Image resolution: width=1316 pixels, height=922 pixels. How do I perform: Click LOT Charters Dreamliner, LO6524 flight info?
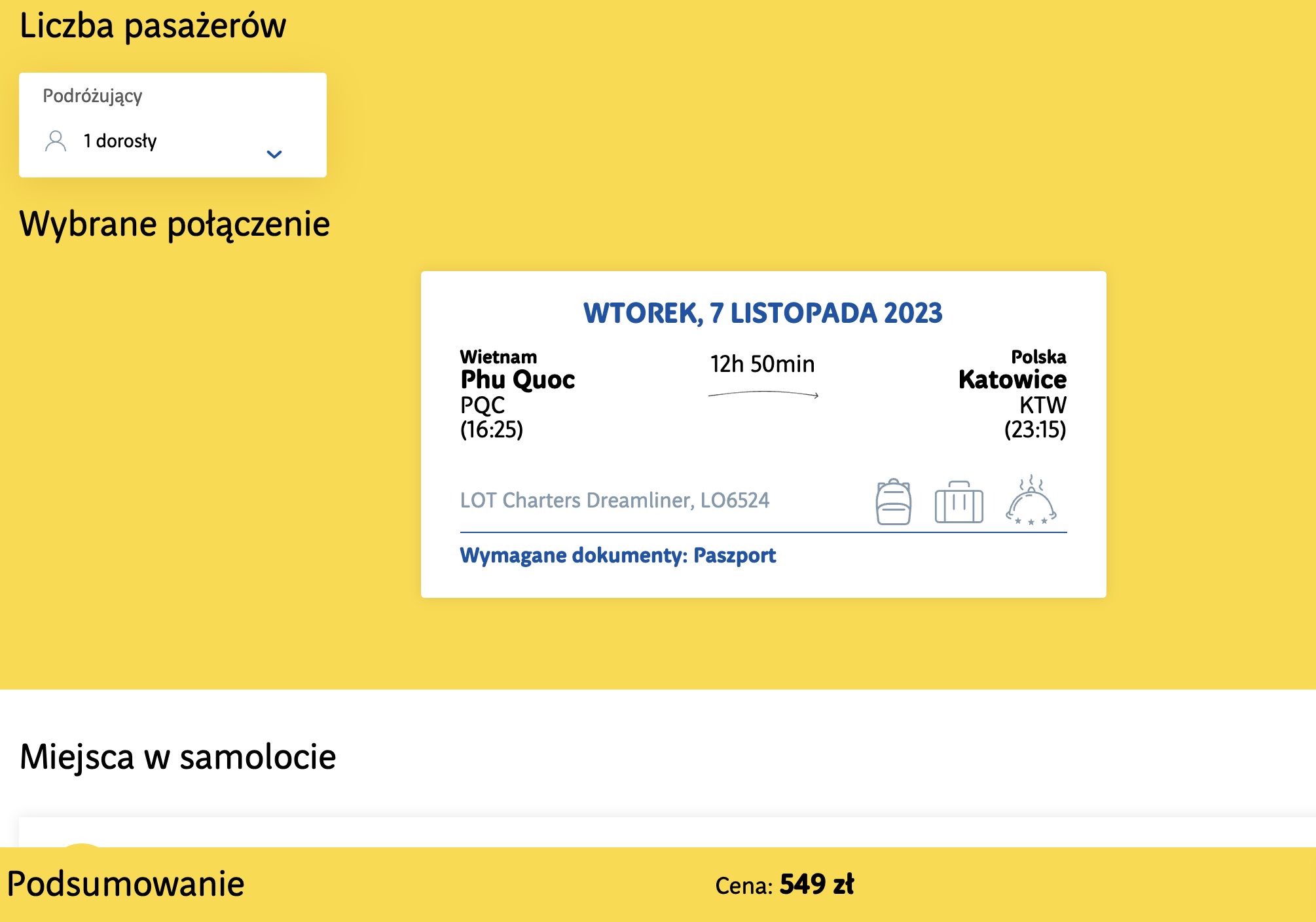click(x=615, y=500)
